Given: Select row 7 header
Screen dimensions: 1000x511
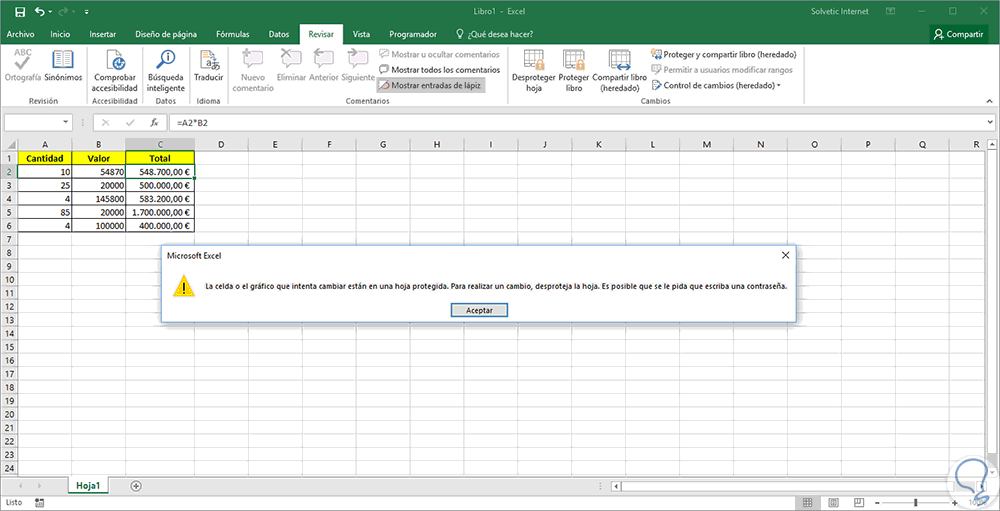Looking at the screenshot, I should click(x=9, y=239).
